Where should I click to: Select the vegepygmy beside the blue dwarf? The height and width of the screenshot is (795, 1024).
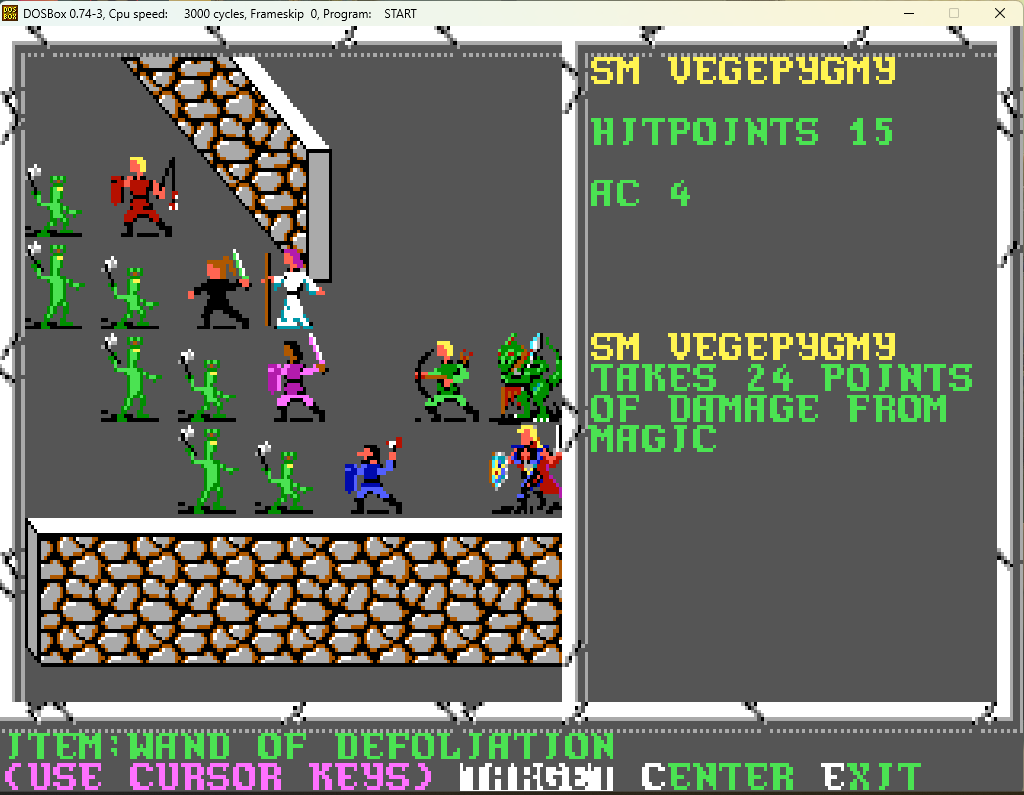point(283,478)
